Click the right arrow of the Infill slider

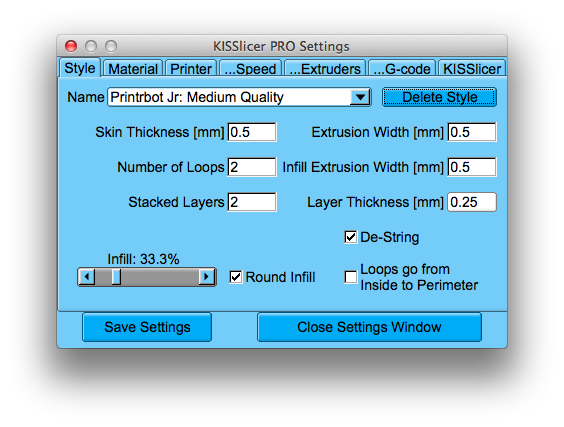coord(207,277)
